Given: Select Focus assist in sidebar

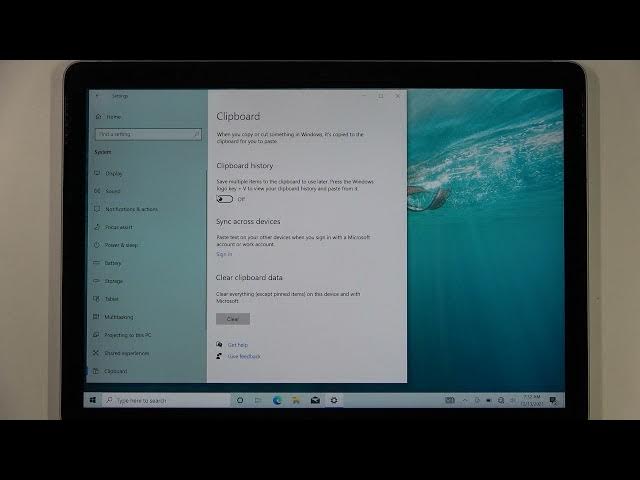Looking at the screenshot, I should pos(119,227).
